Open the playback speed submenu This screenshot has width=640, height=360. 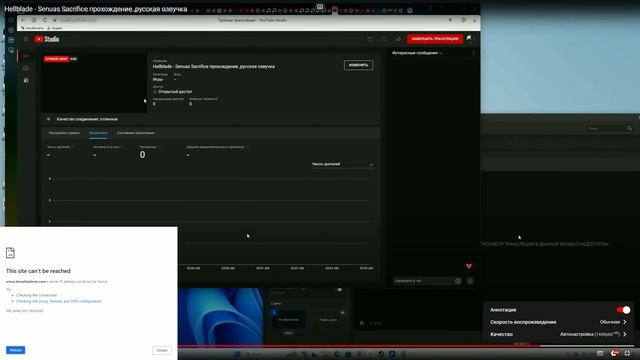(x=558, y=322)
